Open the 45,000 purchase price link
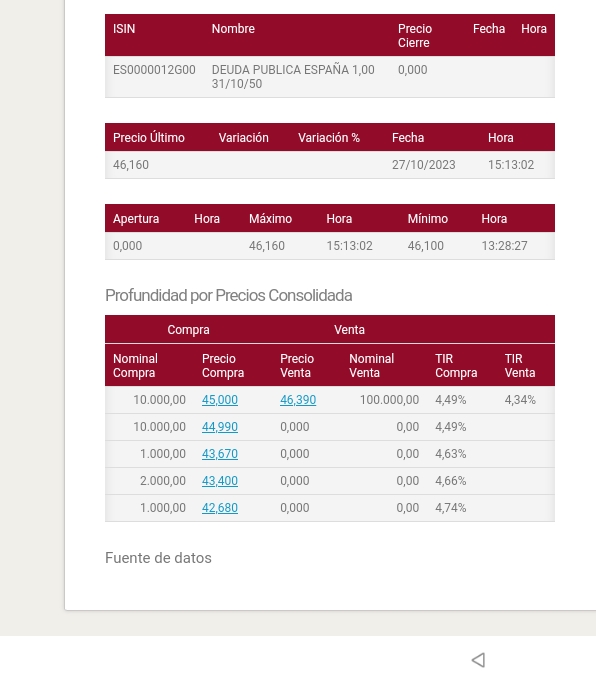The width and height of the screenshot is (596, 684). 220,400
